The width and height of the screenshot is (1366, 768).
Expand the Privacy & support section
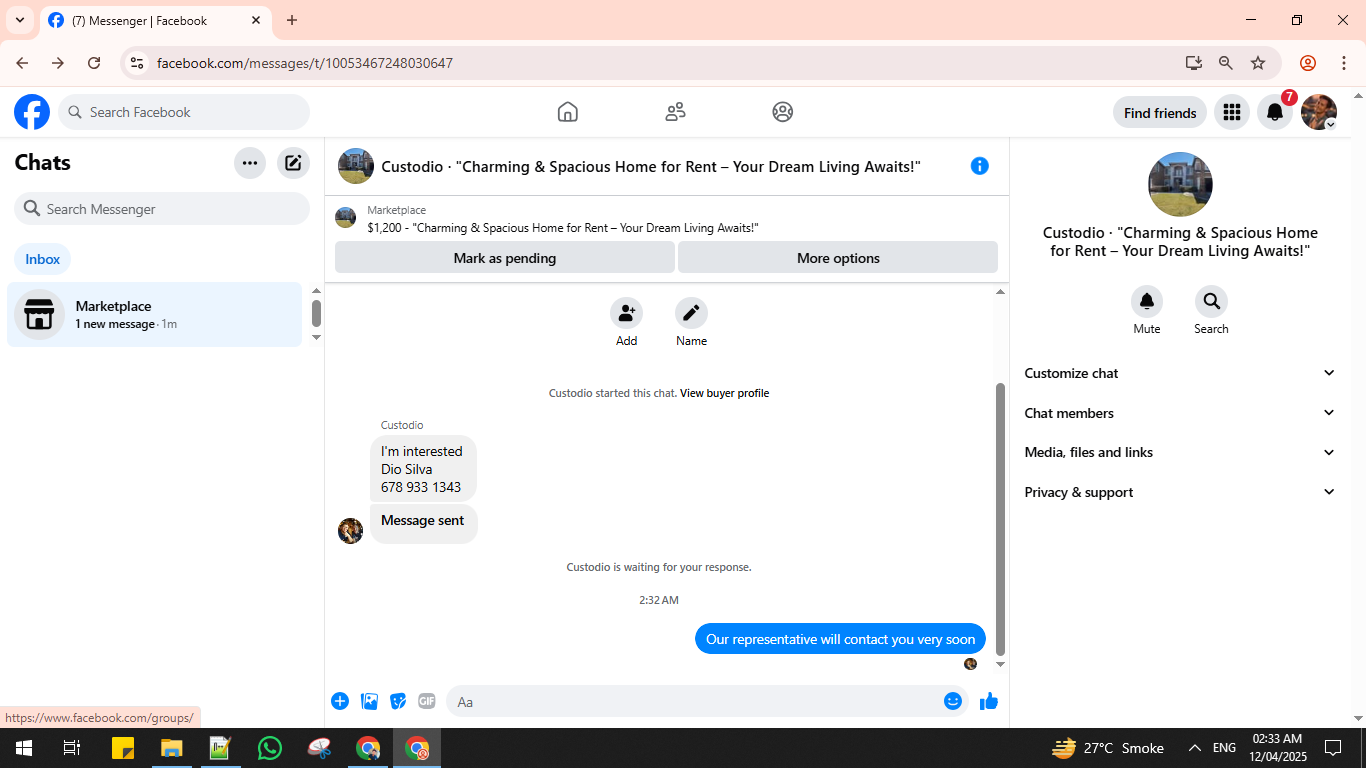[x=1180, y=492]
